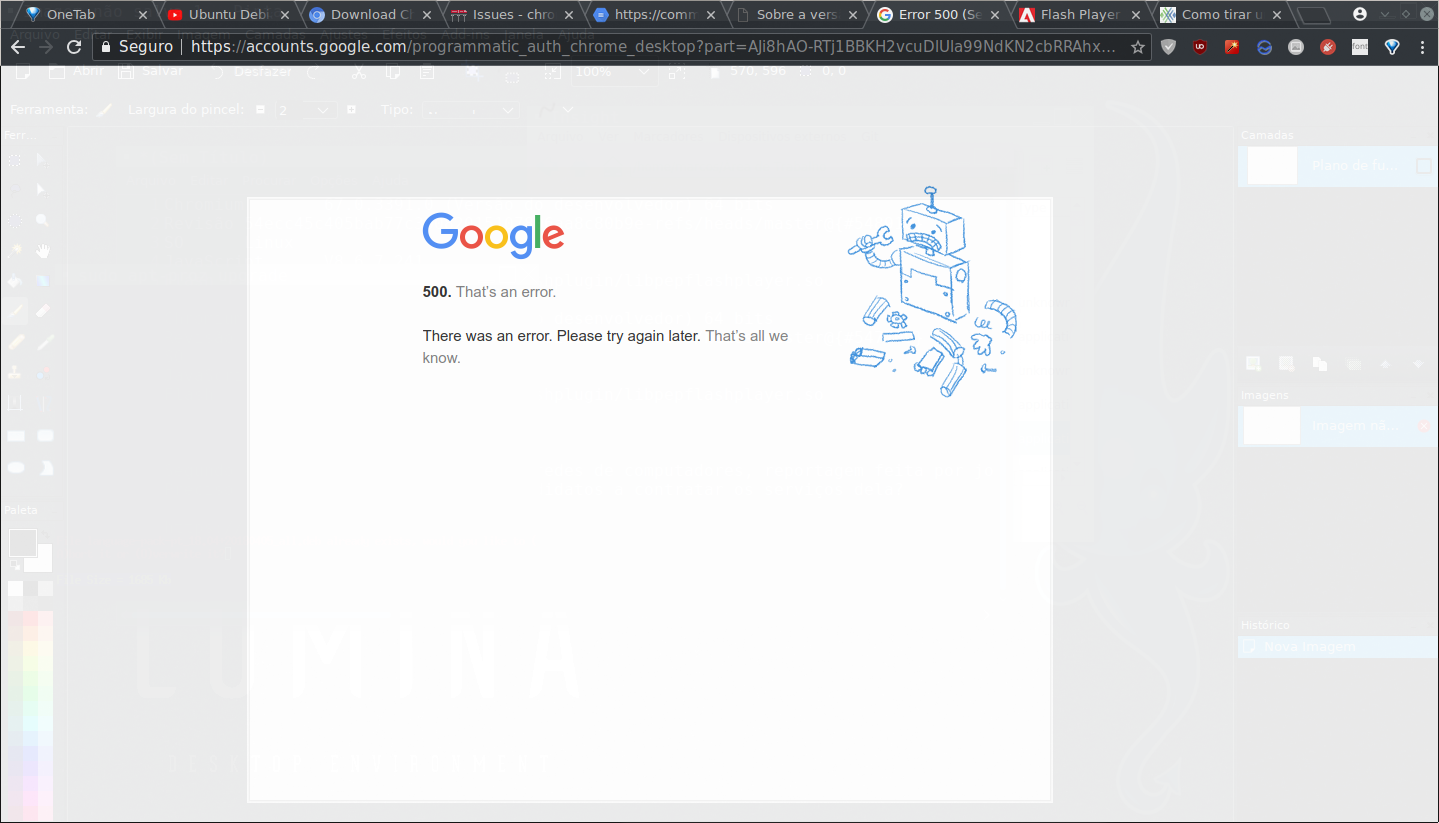Select the Gradient tool in Pinta
This screenshot has height=823, width=1439.
click(44, 281)
